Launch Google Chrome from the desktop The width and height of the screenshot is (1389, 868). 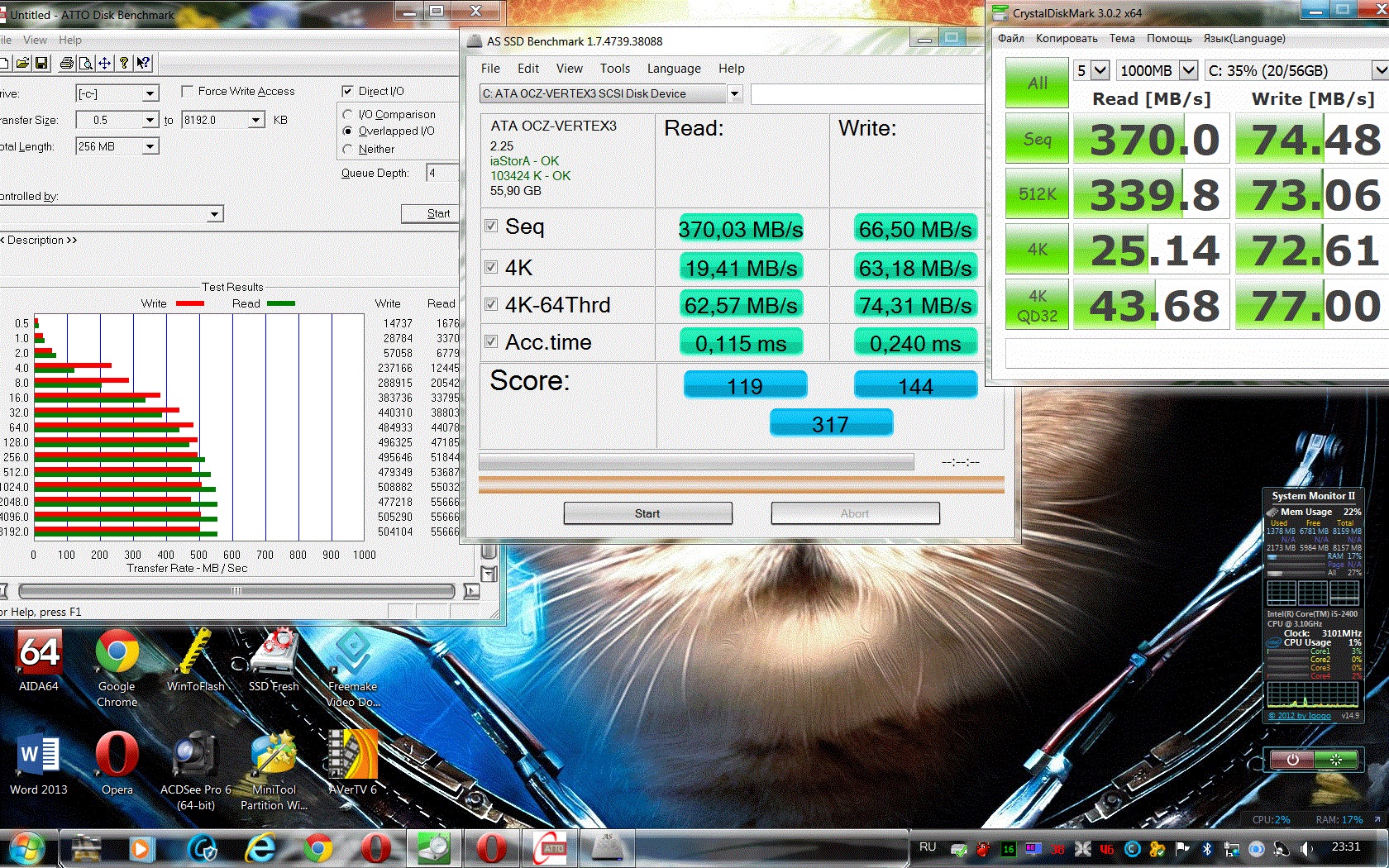point(117,668)
